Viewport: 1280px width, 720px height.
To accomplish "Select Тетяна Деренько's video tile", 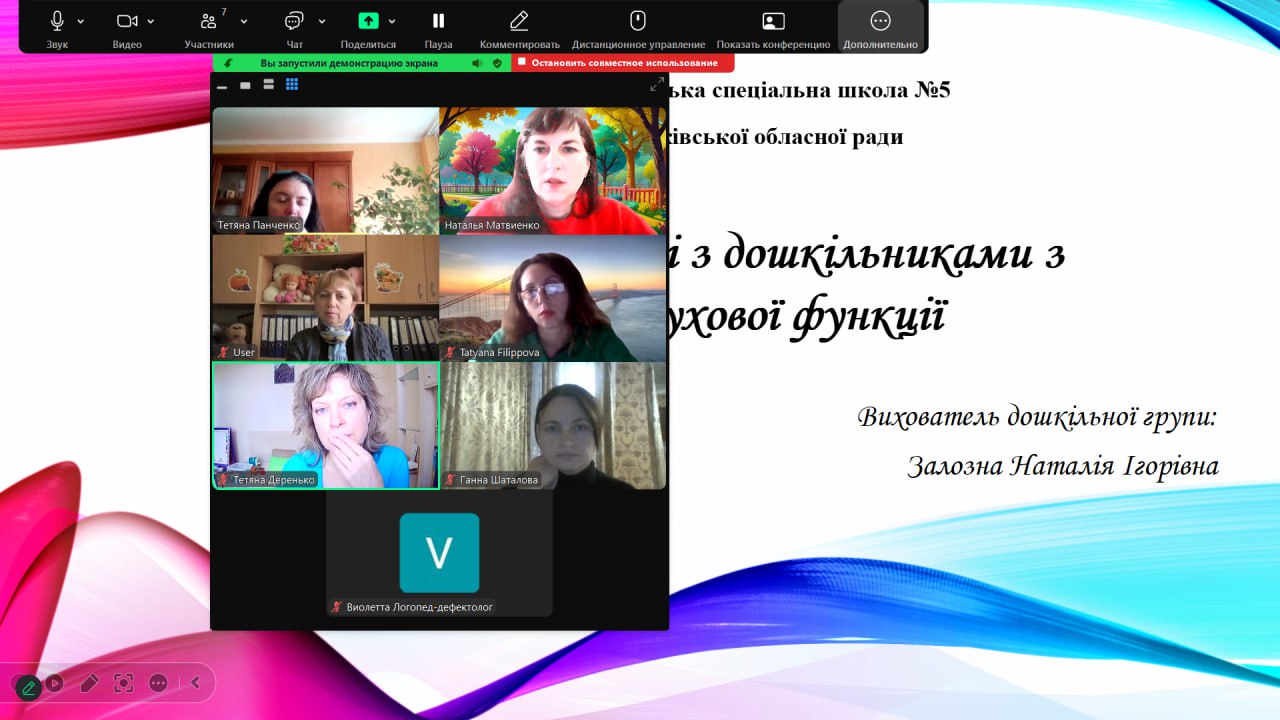I will click(x=326, y=425).
